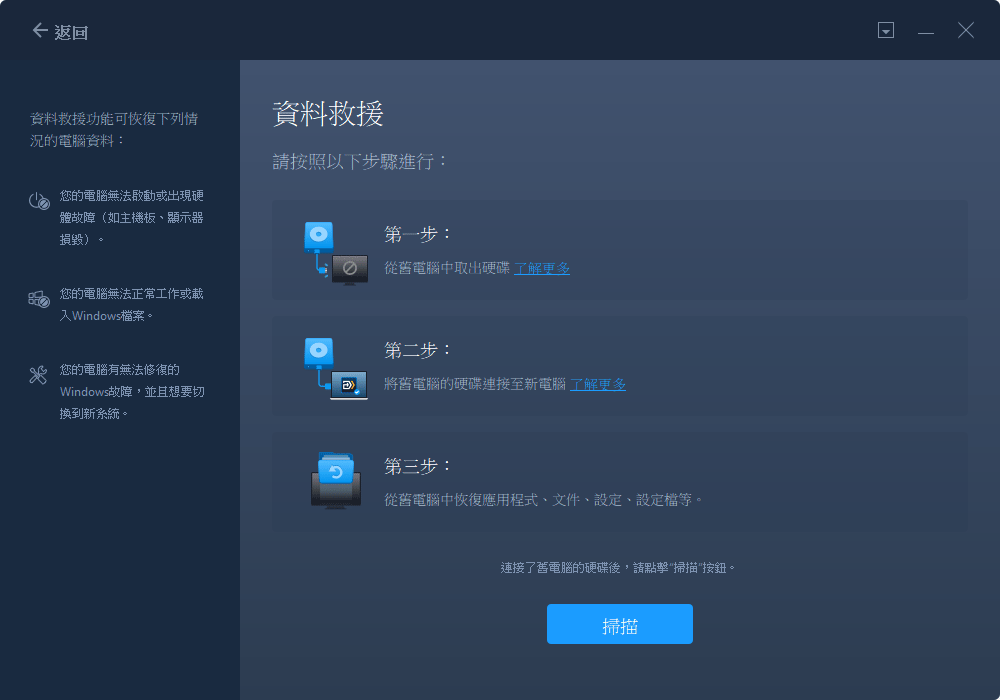Click the Windows load failure sidebar icon

pos(38,297)
